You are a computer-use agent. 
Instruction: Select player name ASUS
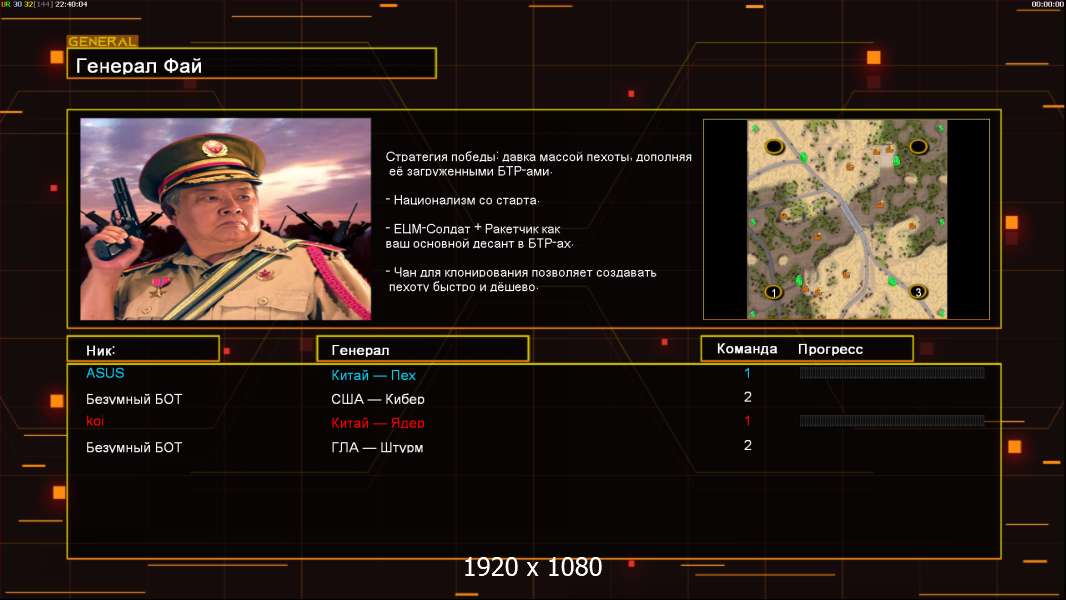click(x=105, y=373)
